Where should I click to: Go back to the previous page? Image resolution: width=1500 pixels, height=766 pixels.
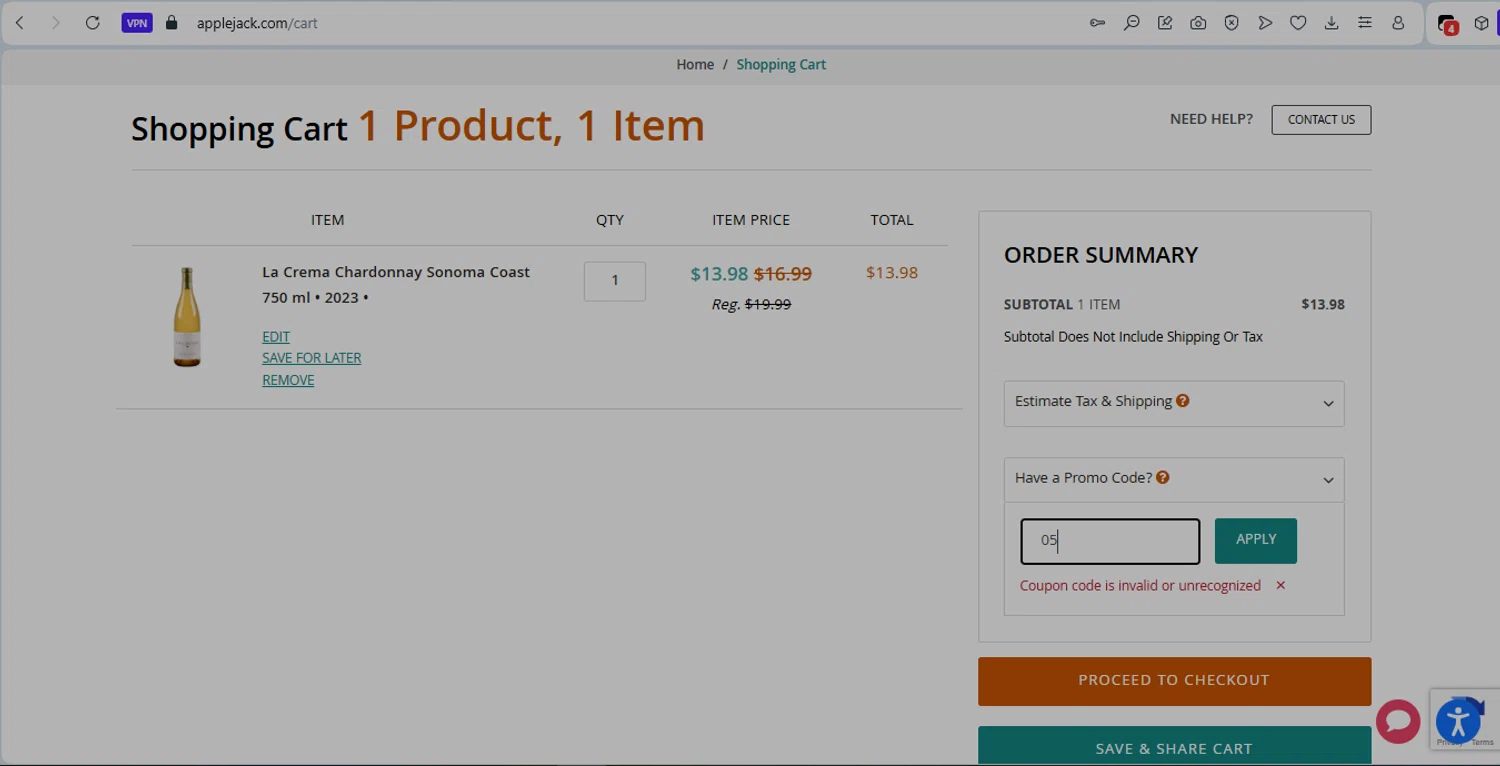[x=20, y=23]
